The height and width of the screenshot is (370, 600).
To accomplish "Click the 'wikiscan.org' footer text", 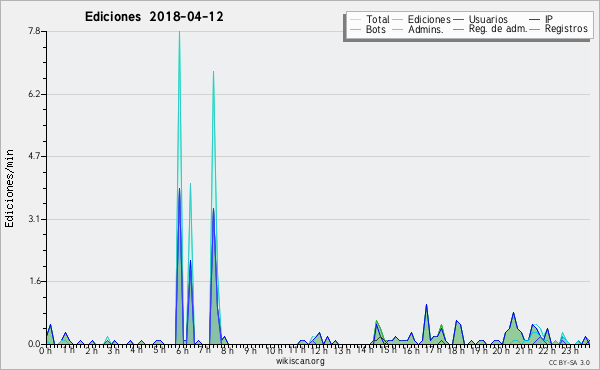I will point(300,361).
